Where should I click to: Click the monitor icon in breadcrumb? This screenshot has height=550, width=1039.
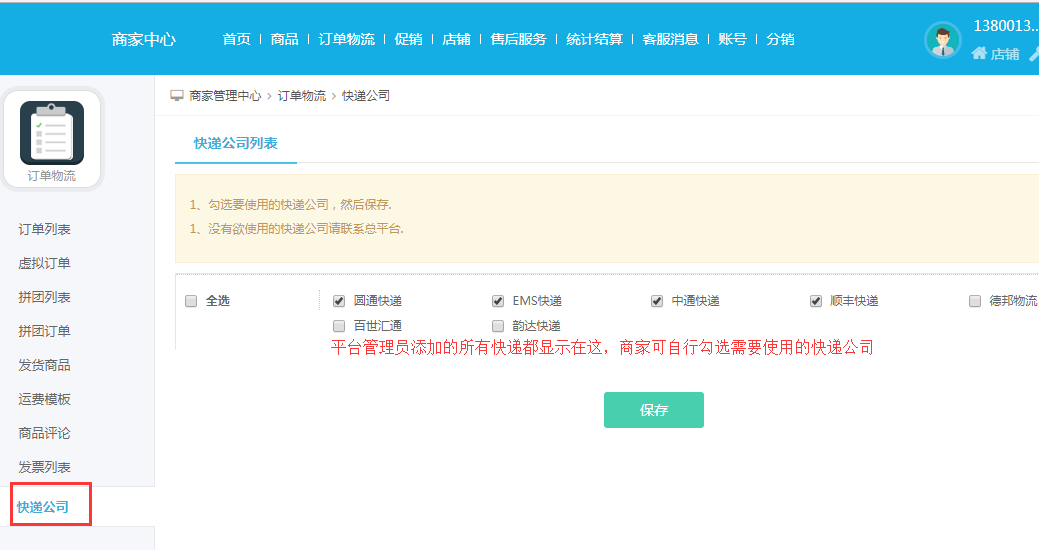[177, 96]
